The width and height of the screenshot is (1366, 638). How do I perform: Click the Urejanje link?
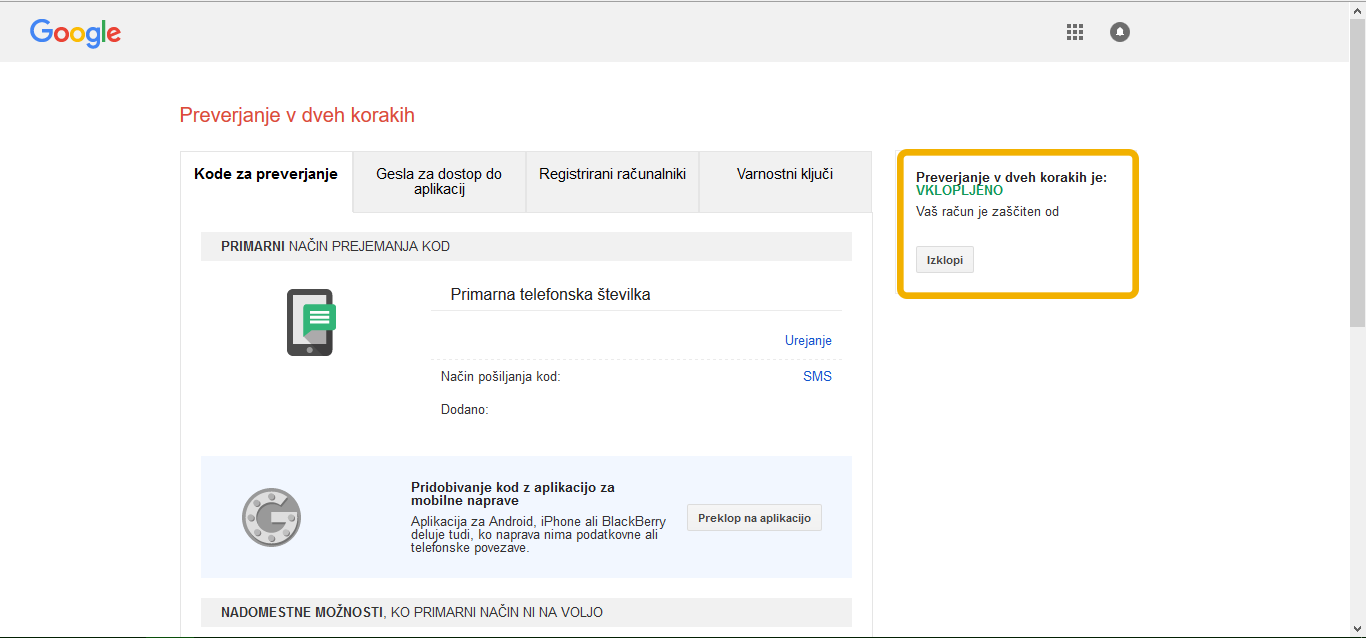808,341
